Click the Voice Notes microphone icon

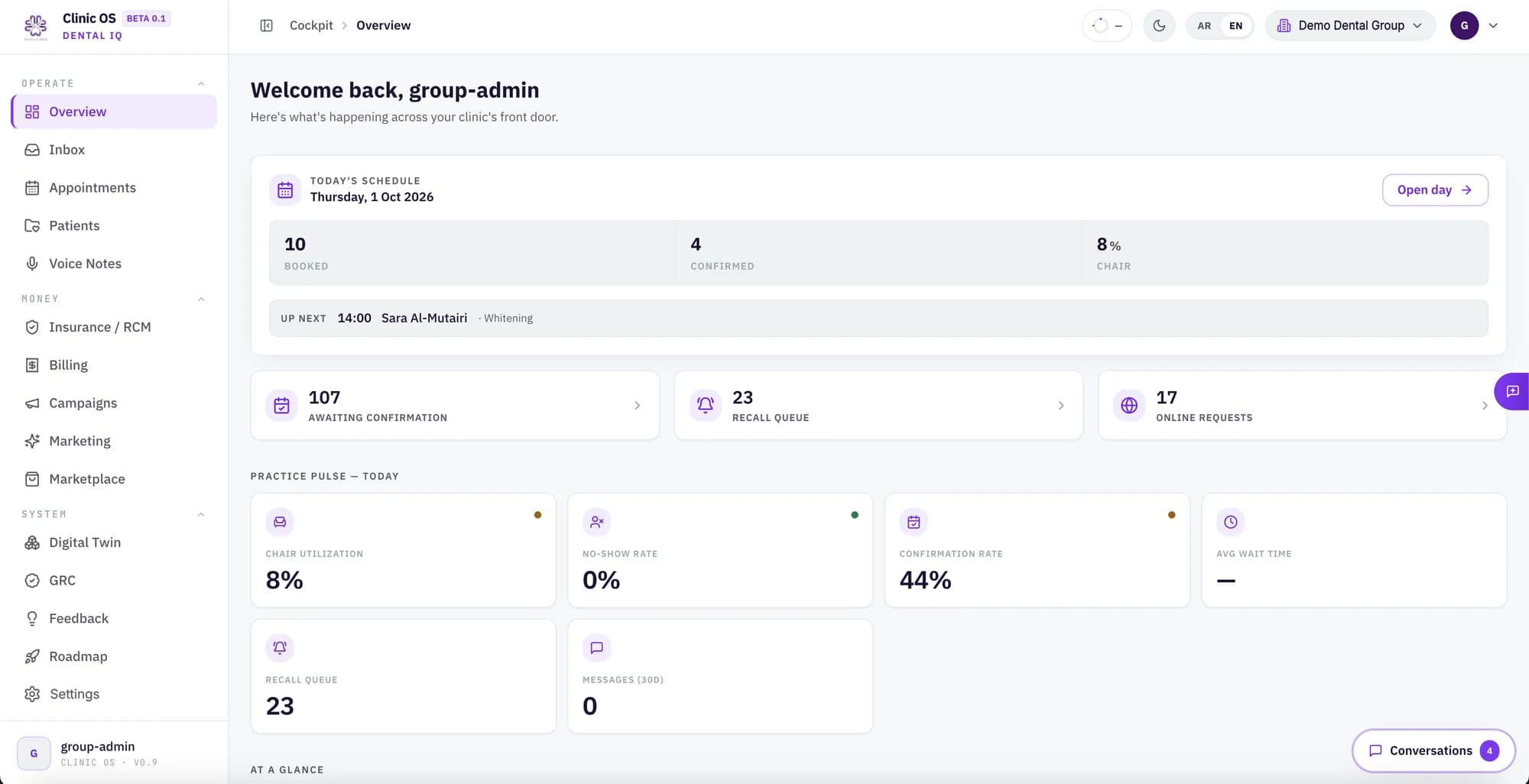pos(32,264)
